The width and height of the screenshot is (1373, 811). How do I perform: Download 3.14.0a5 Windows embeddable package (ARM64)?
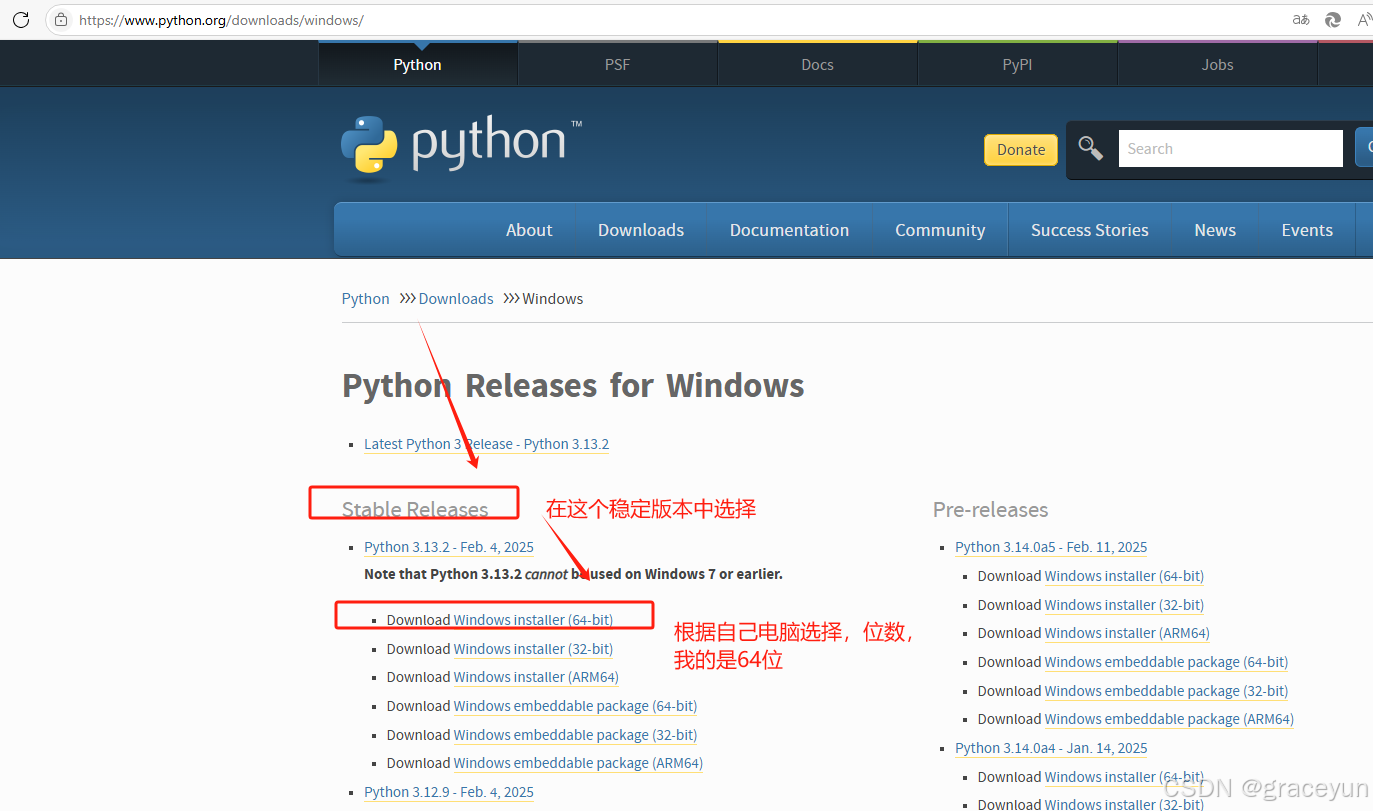coord(1169,719)
